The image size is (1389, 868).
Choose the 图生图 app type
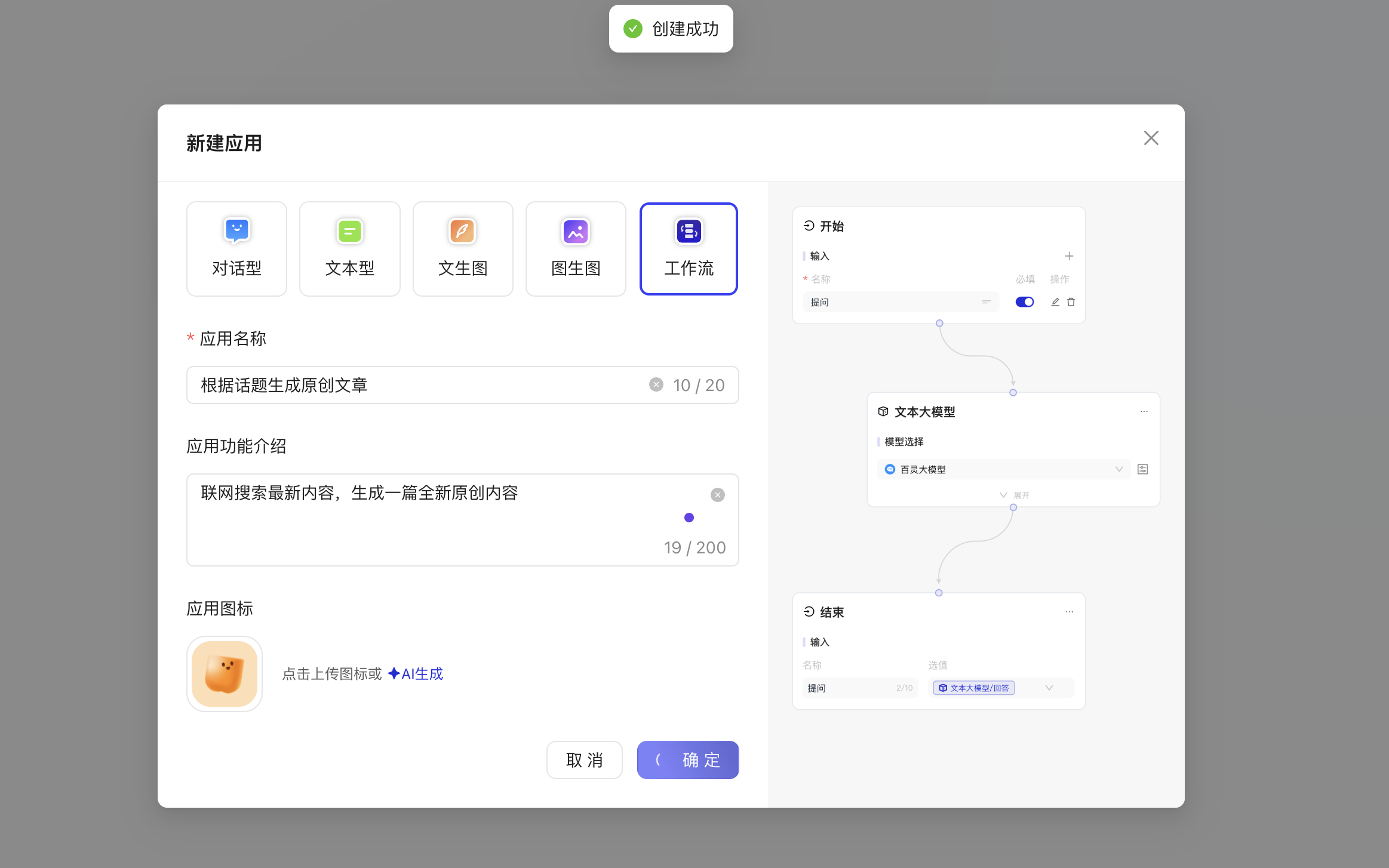coord(576,249)
